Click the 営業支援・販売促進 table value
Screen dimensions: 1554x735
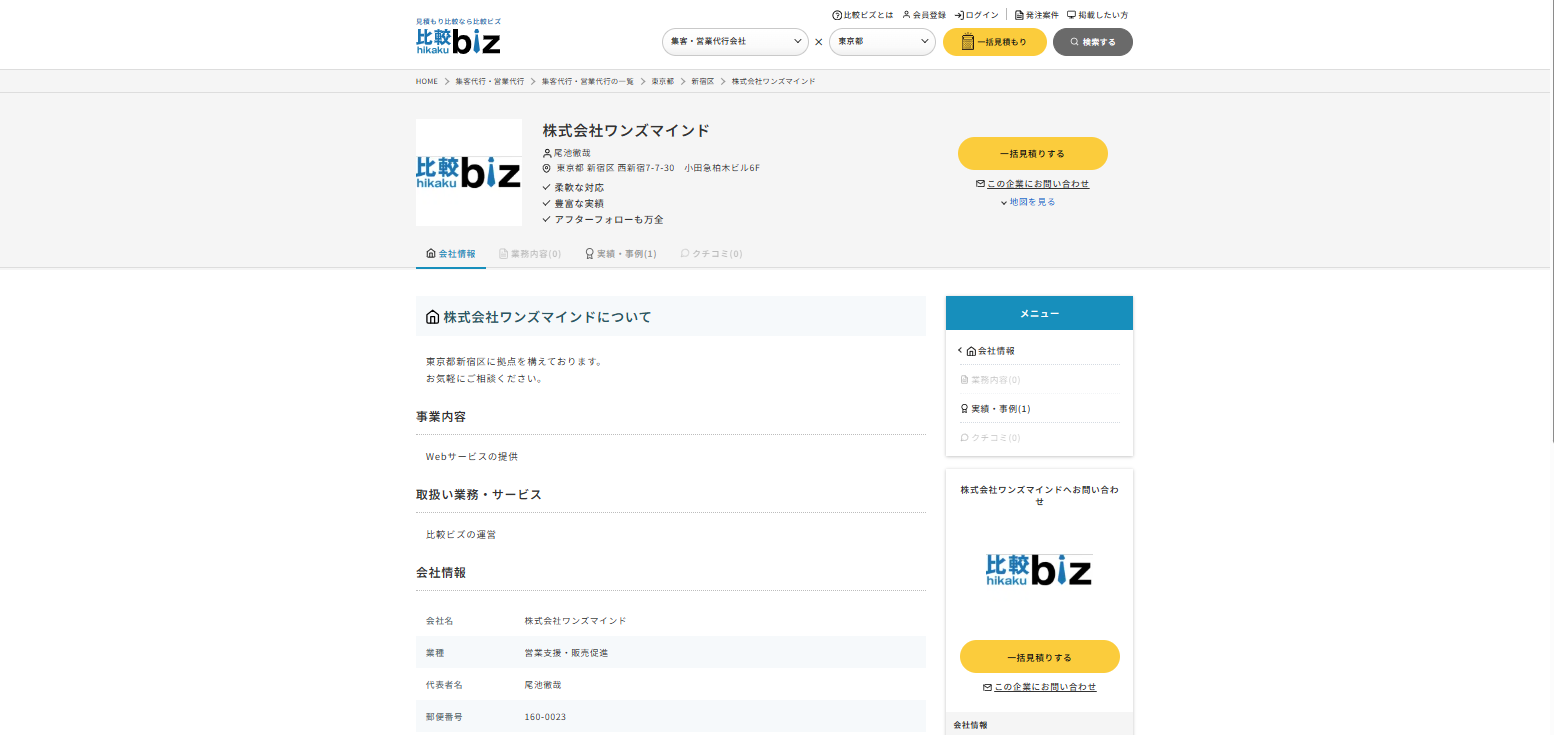tap(566, 653)
